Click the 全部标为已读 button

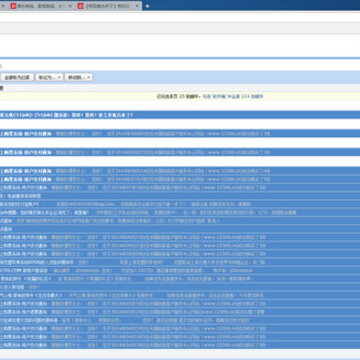click(x=17, y=77)
